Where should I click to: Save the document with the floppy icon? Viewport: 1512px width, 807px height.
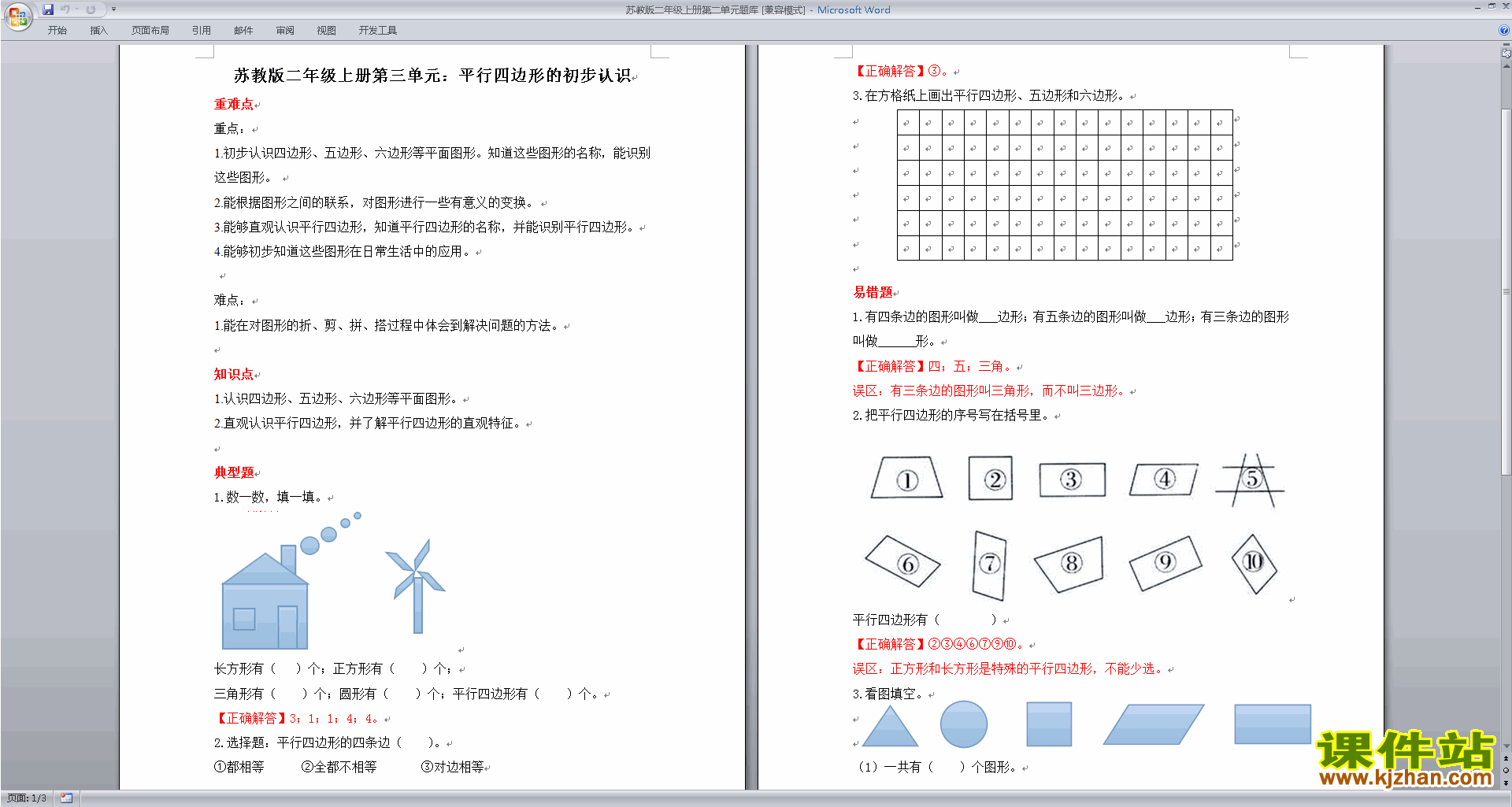click(x=48, y=9)
